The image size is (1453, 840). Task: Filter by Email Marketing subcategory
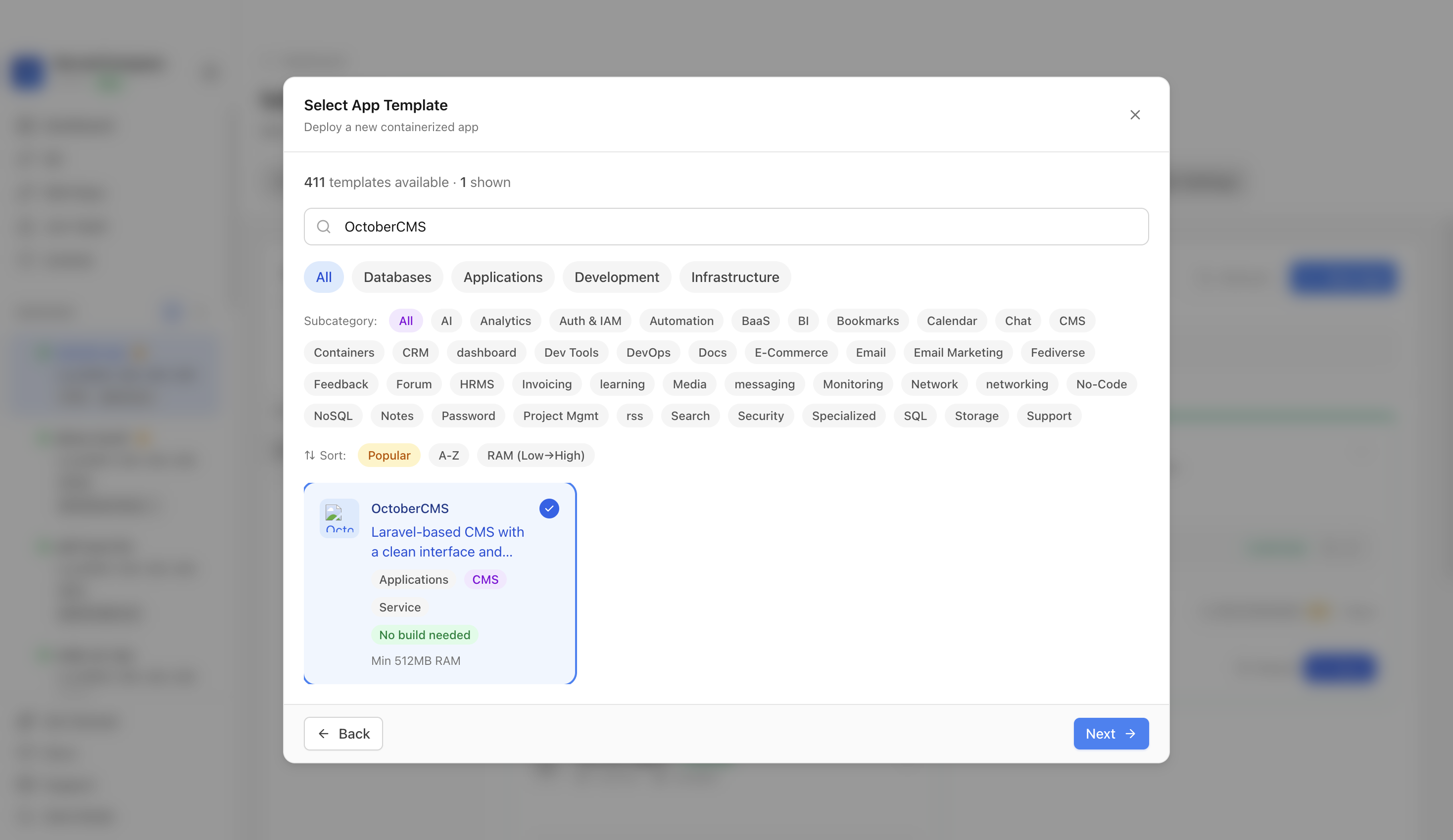[958, 352]
